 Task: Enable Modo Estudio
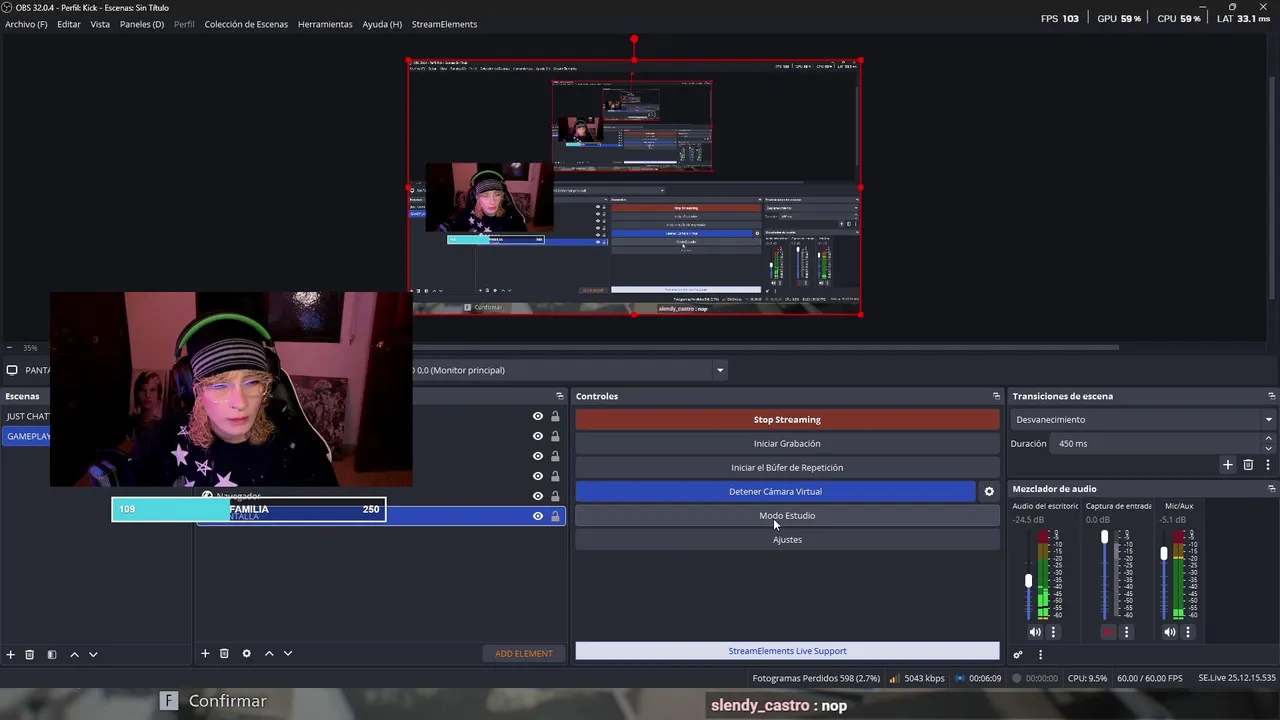coord(787,515)
